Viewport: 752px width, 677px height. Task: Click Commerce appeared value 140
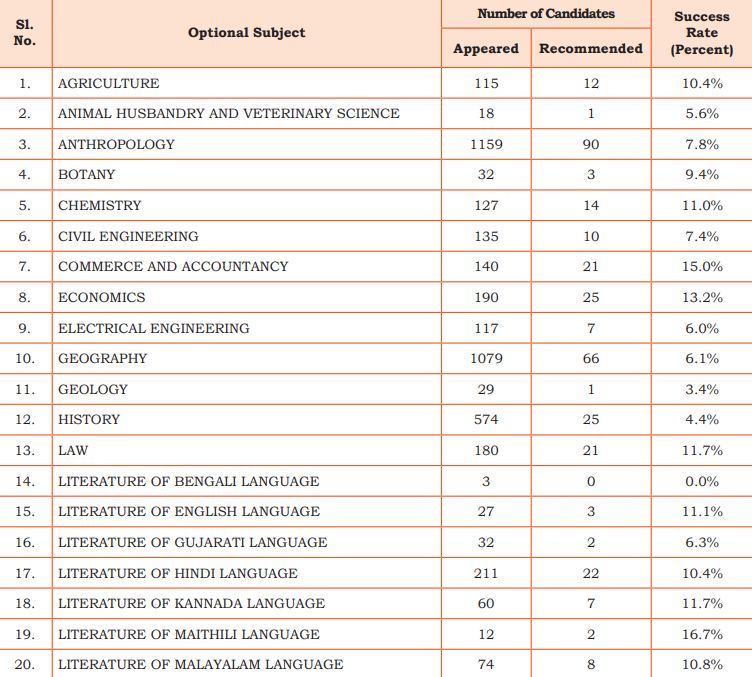(486, 266)
